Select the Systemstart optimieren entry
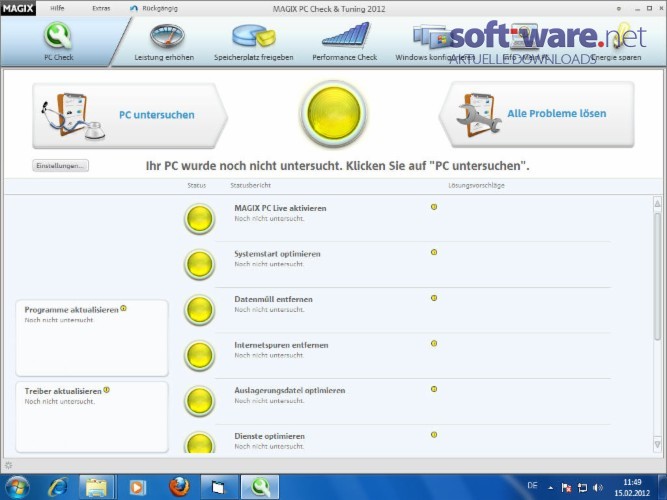This screenshot has height=500, width=667. (277, 254)
